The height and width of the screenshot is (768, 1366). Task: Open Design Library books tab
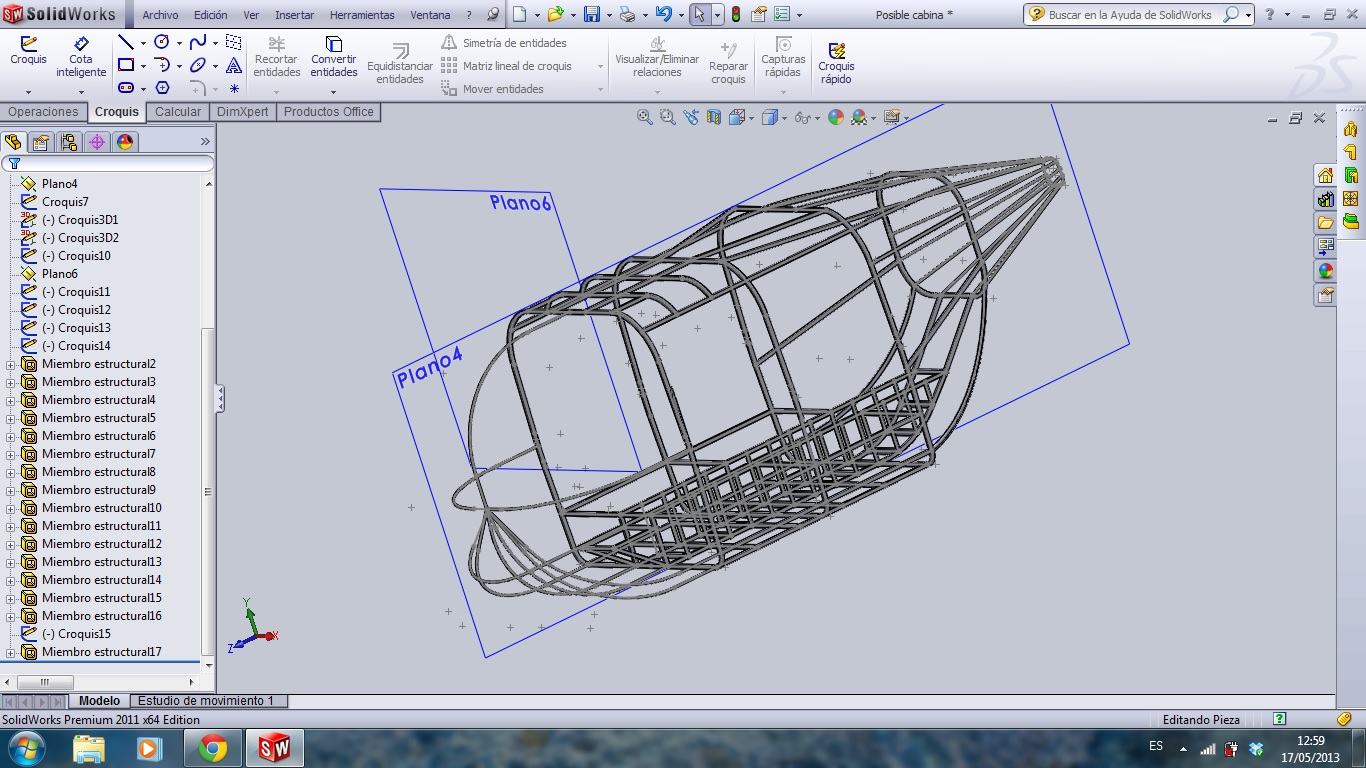(x=1325, y=199)
